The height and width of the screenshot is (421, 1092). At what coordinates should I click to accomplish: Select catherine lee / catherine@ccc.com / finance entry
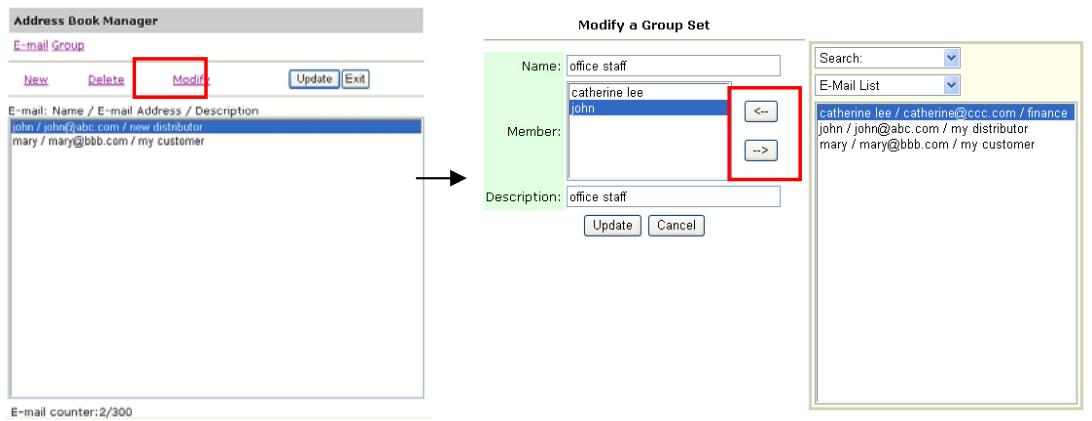click(946, 113)
